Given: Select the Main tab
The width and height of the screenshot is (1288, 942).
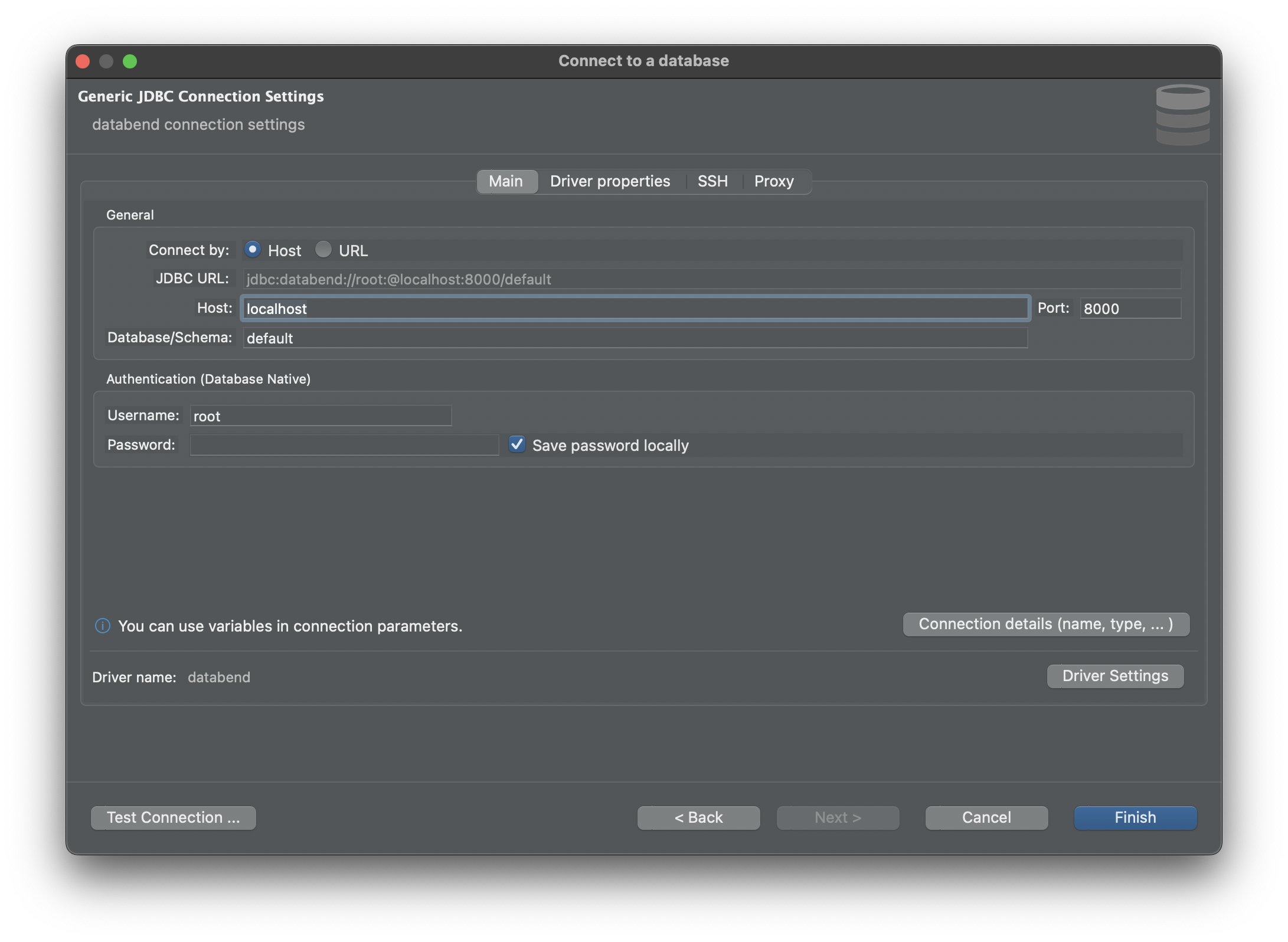Looking at the screenshot, I should pyautogui.click(x=506, y=181).
